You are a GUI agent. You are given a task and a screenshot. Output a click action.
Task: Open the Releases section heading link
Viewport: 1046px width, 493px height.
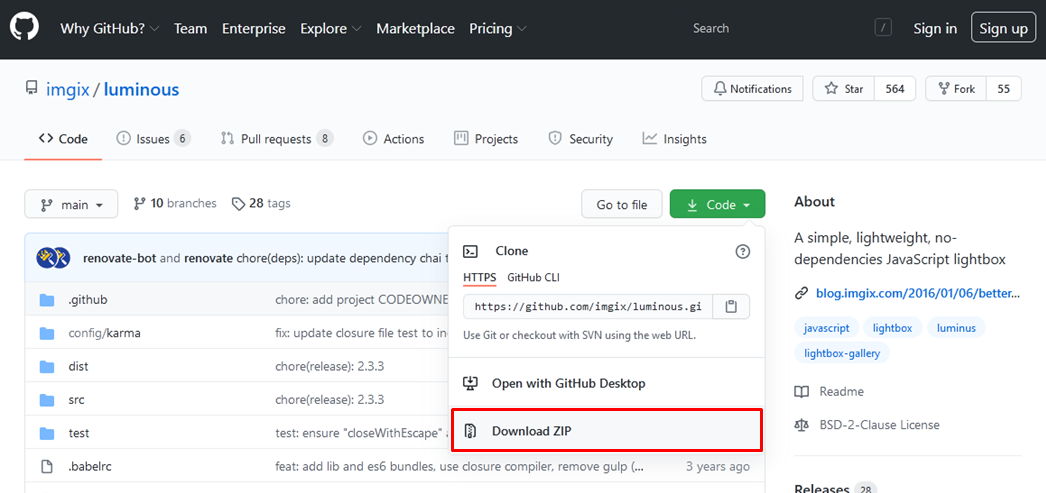click(821, 488)
